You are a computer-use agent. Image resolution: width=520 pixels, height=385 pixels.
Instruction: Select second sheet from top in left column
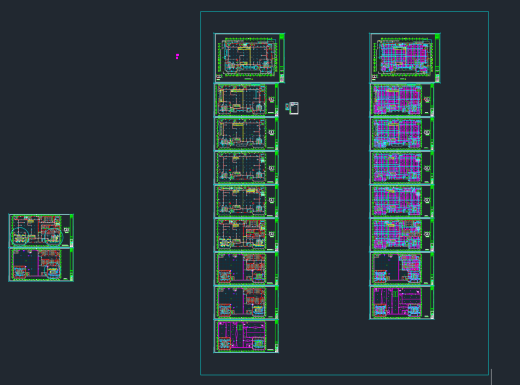click(246, 100)
